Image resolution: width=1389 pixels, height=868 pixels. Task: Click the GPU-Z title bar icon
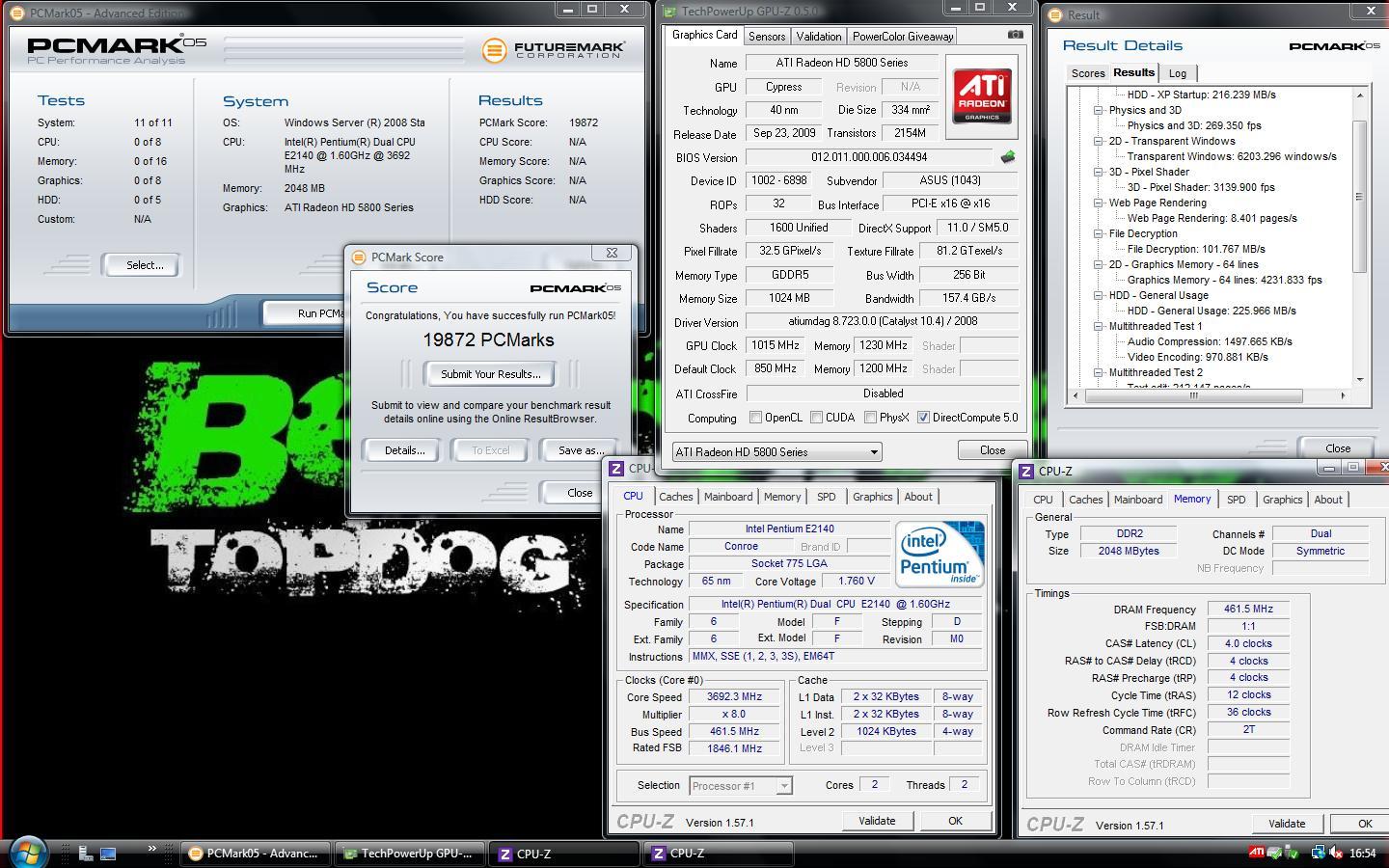tap(669, 12)
